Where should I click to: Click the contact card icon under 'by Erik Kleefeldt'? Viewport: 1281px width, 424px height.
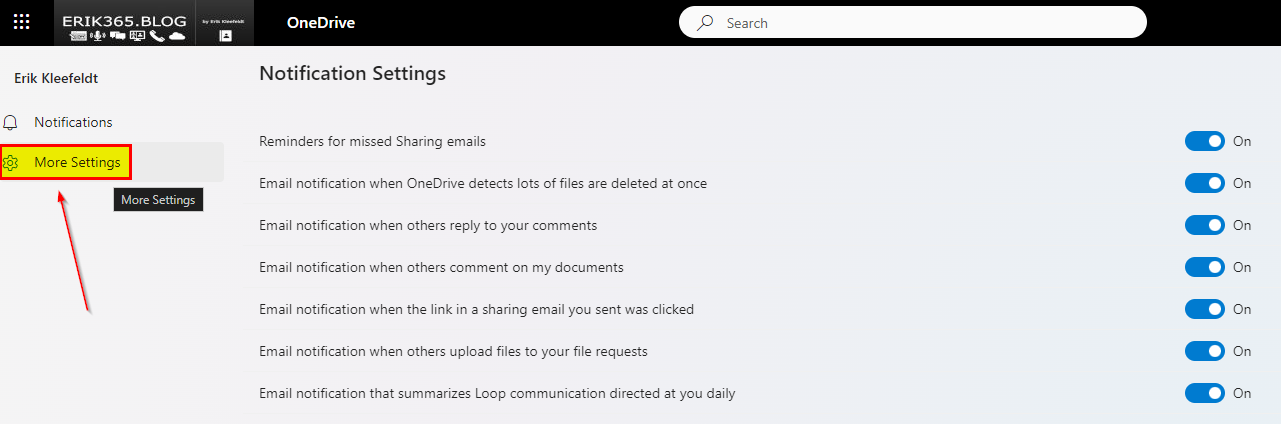(225, 35)
